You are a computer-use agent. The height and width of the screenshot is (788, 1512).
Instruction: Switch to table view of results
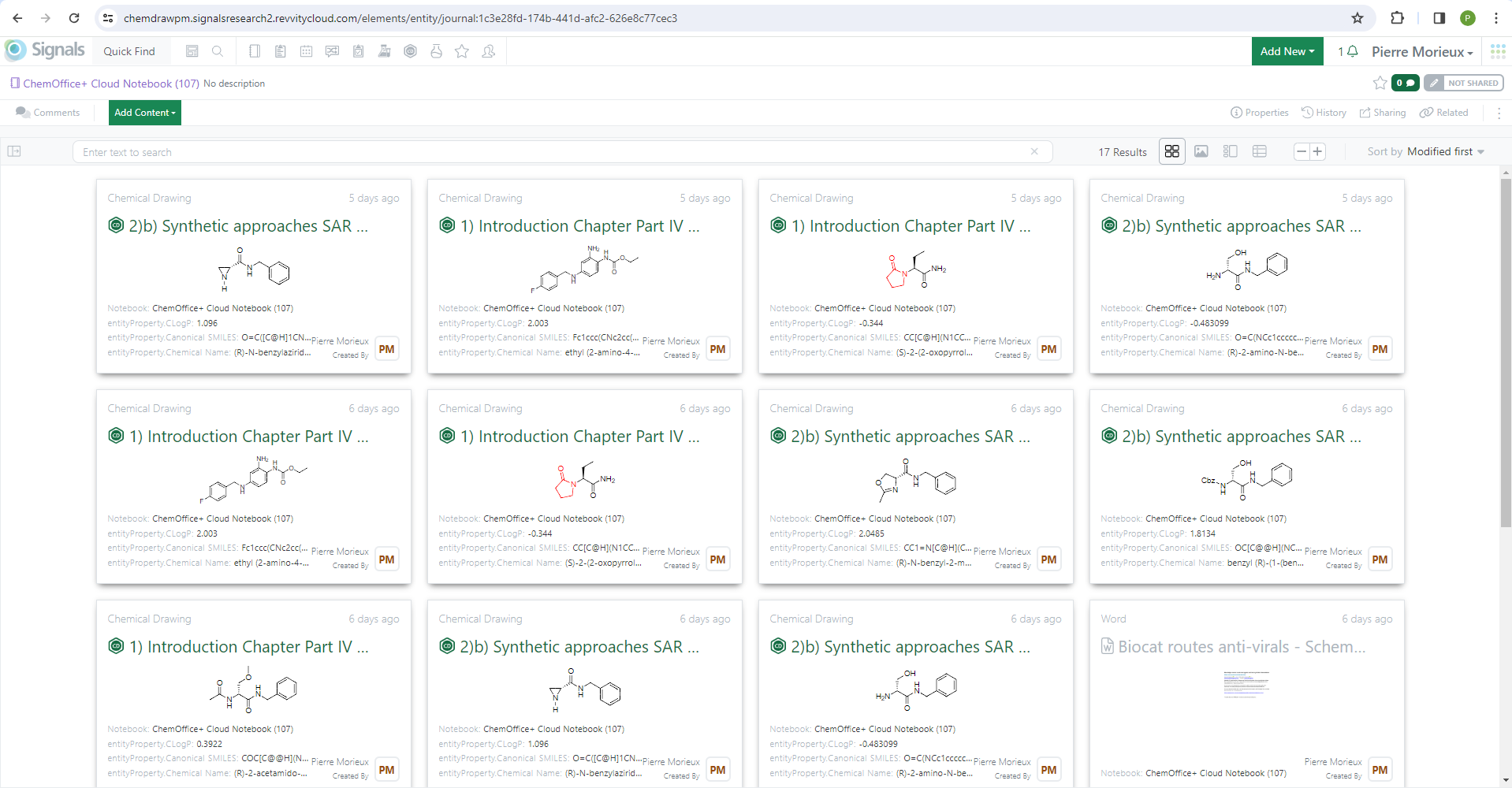pyautogui.click(x=1259, y=151)
